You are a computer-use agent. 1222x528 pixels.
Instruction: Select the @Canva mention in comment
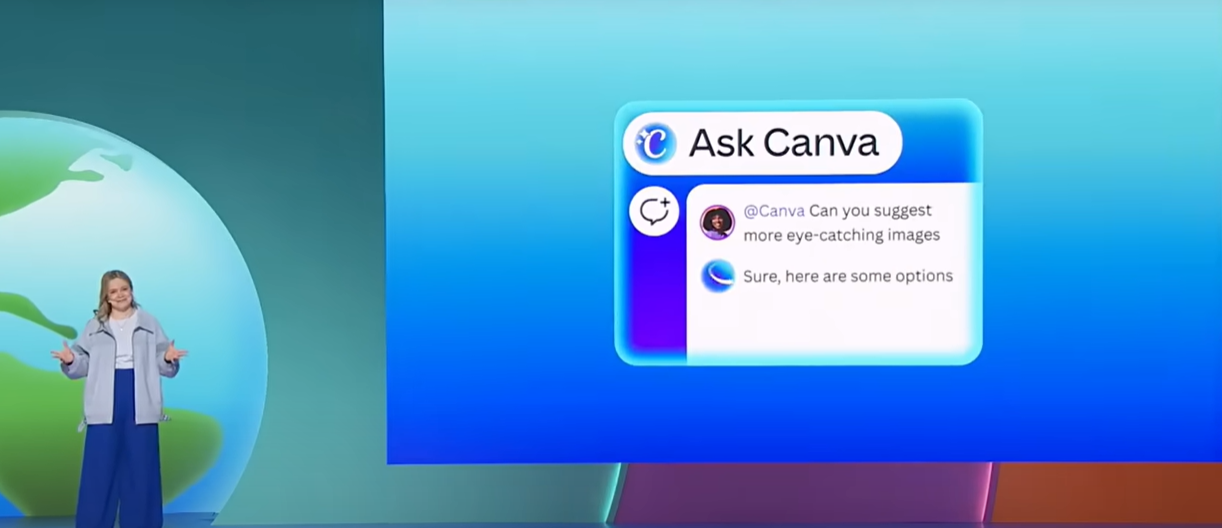pos(774,210)
